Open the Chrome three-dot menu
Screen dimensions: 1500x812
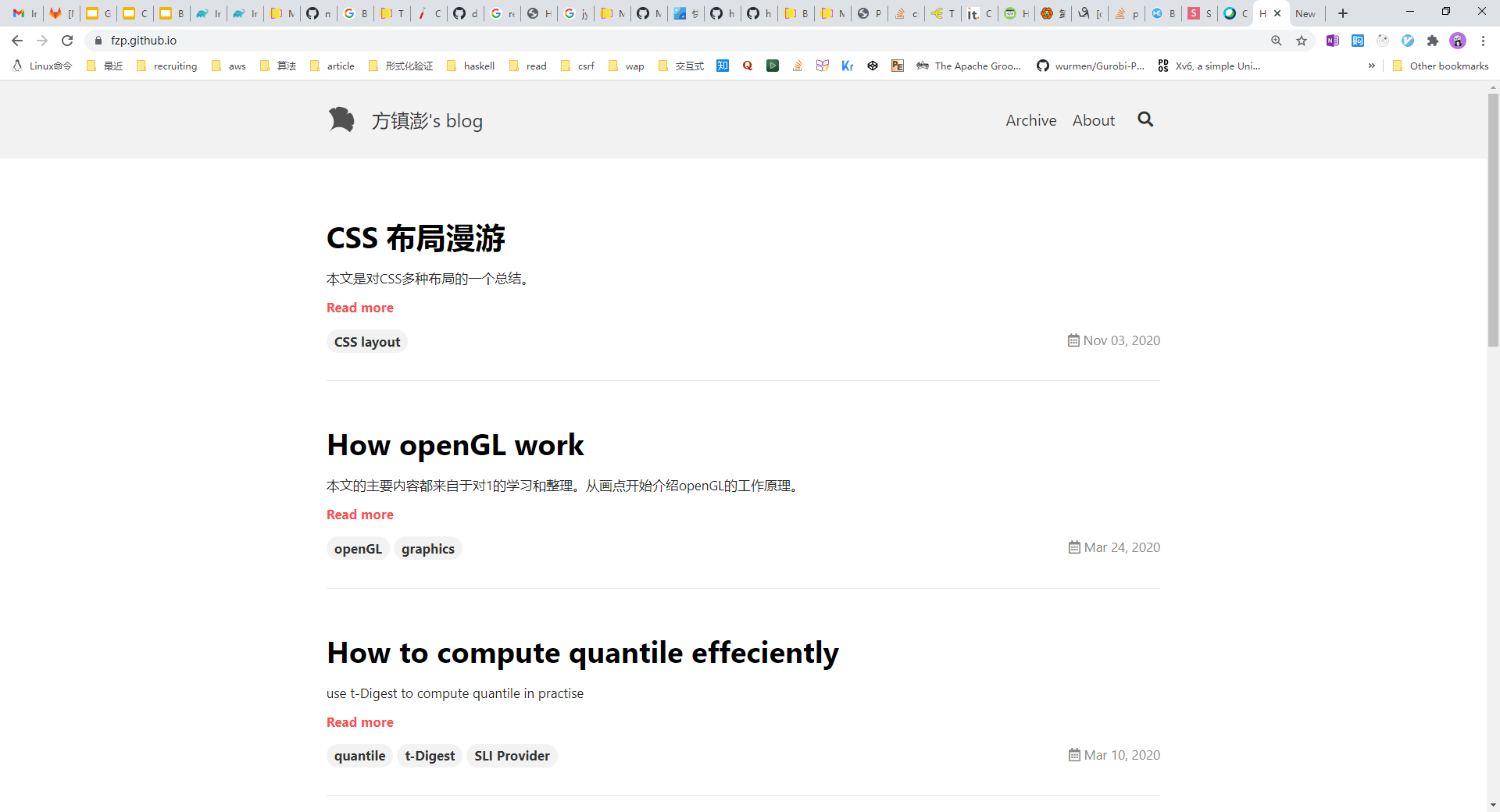coord(1483,41)
